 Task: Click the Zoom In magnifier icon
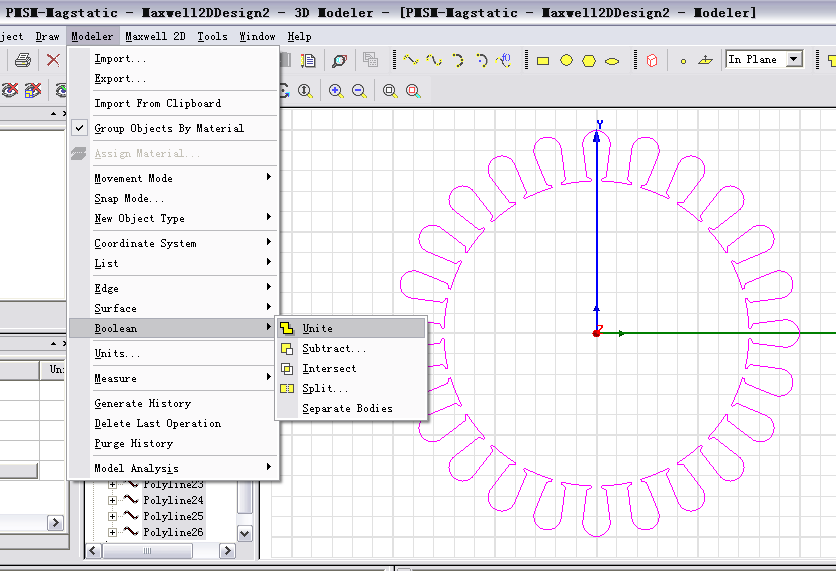[336, 91]
